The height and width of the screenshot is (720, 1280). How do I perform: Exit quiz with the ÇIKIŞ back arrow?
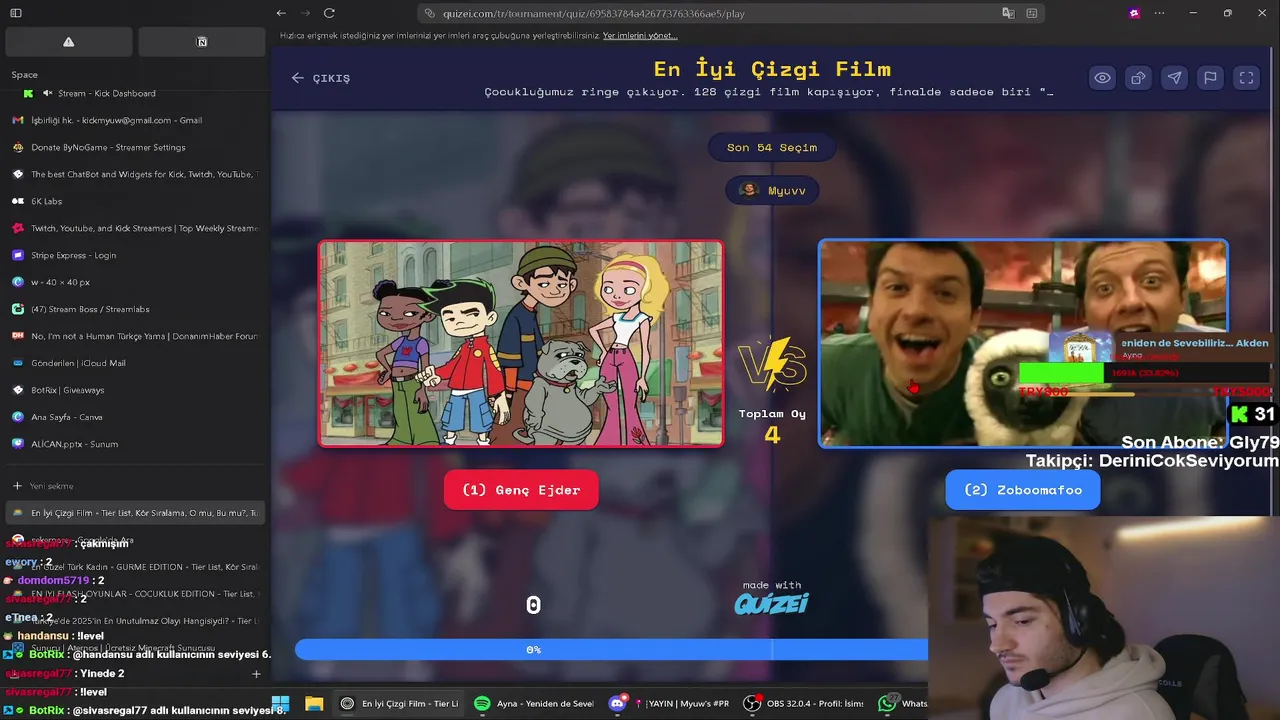(321, 78)
